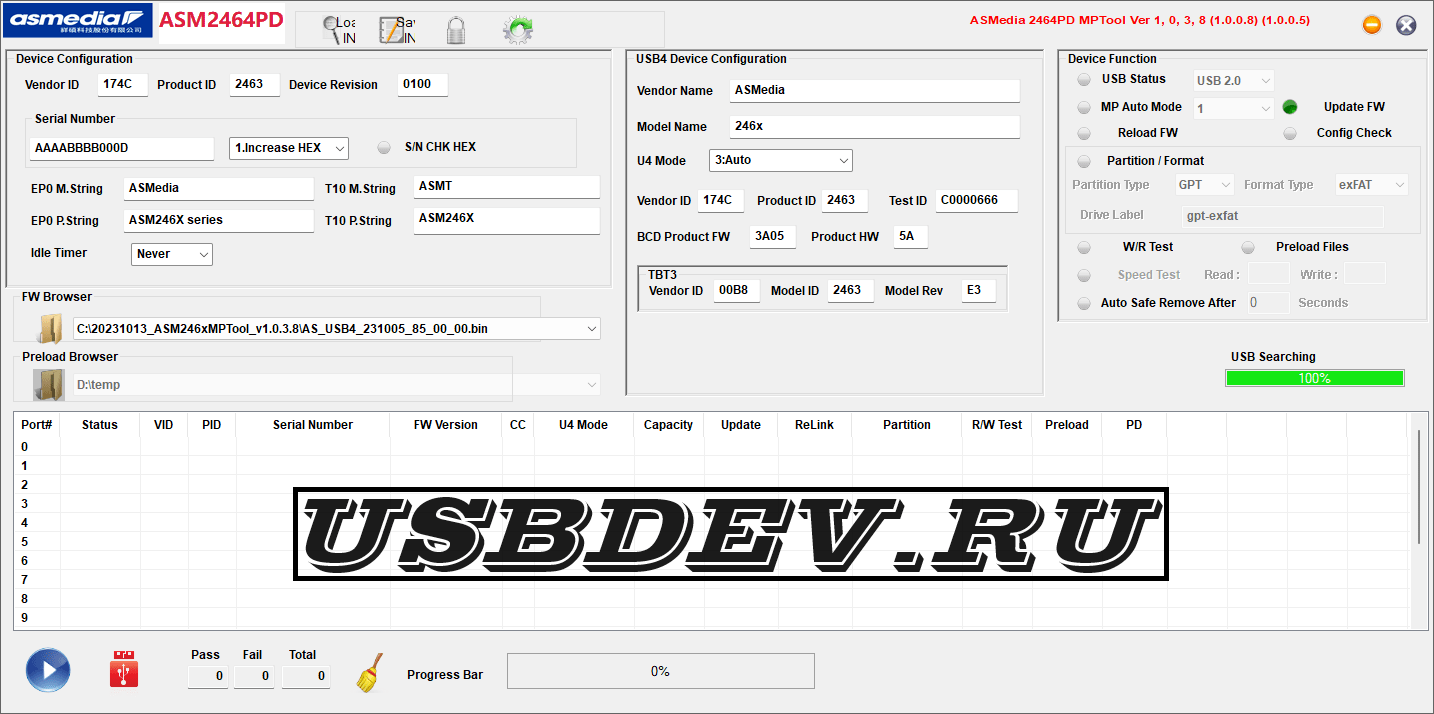Open the 1.Increase HEX serial dropdown

click(x=289, y=148)
